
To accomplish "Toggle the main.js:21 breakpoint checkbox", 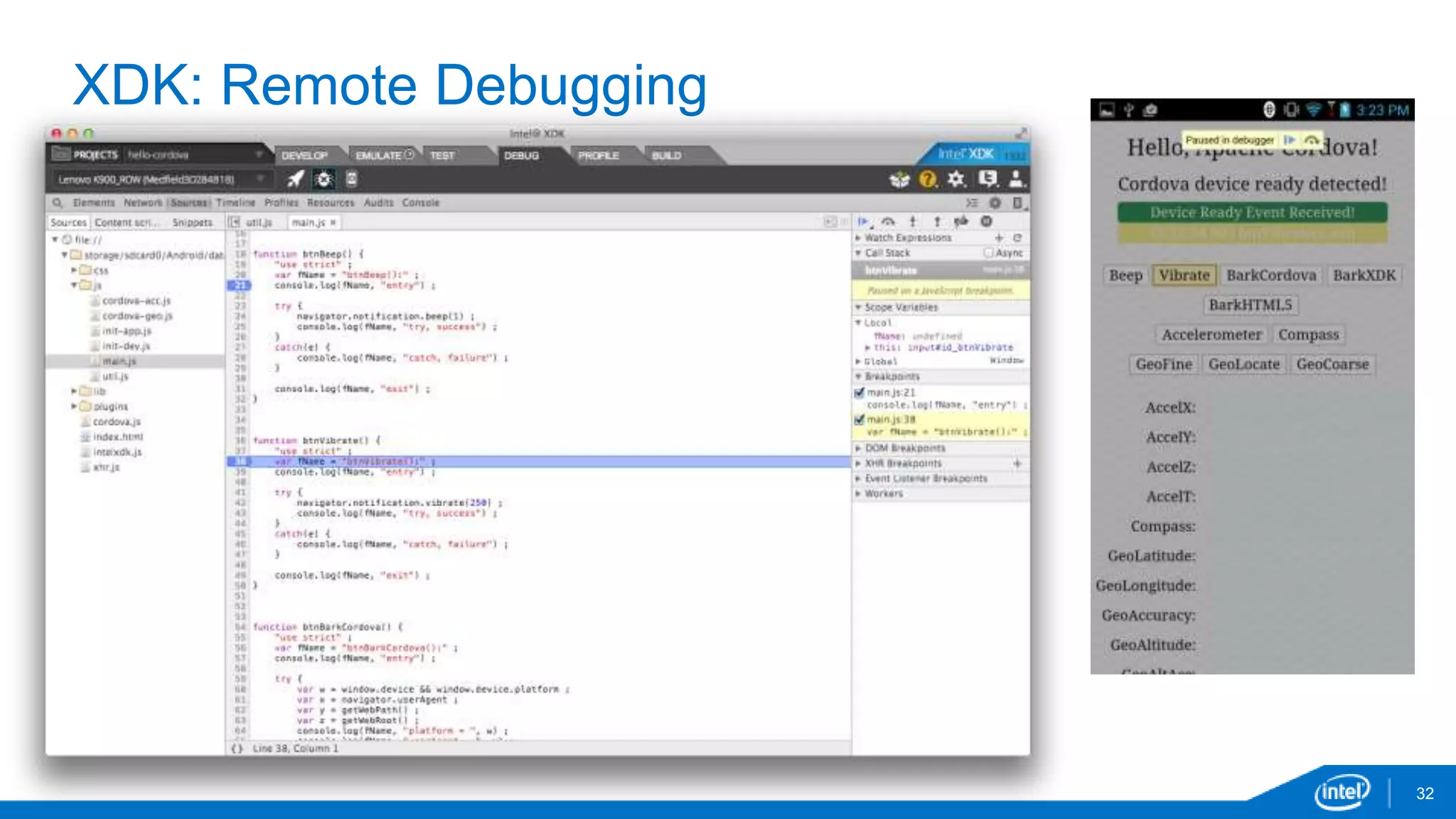I will [x=860, y=392].
